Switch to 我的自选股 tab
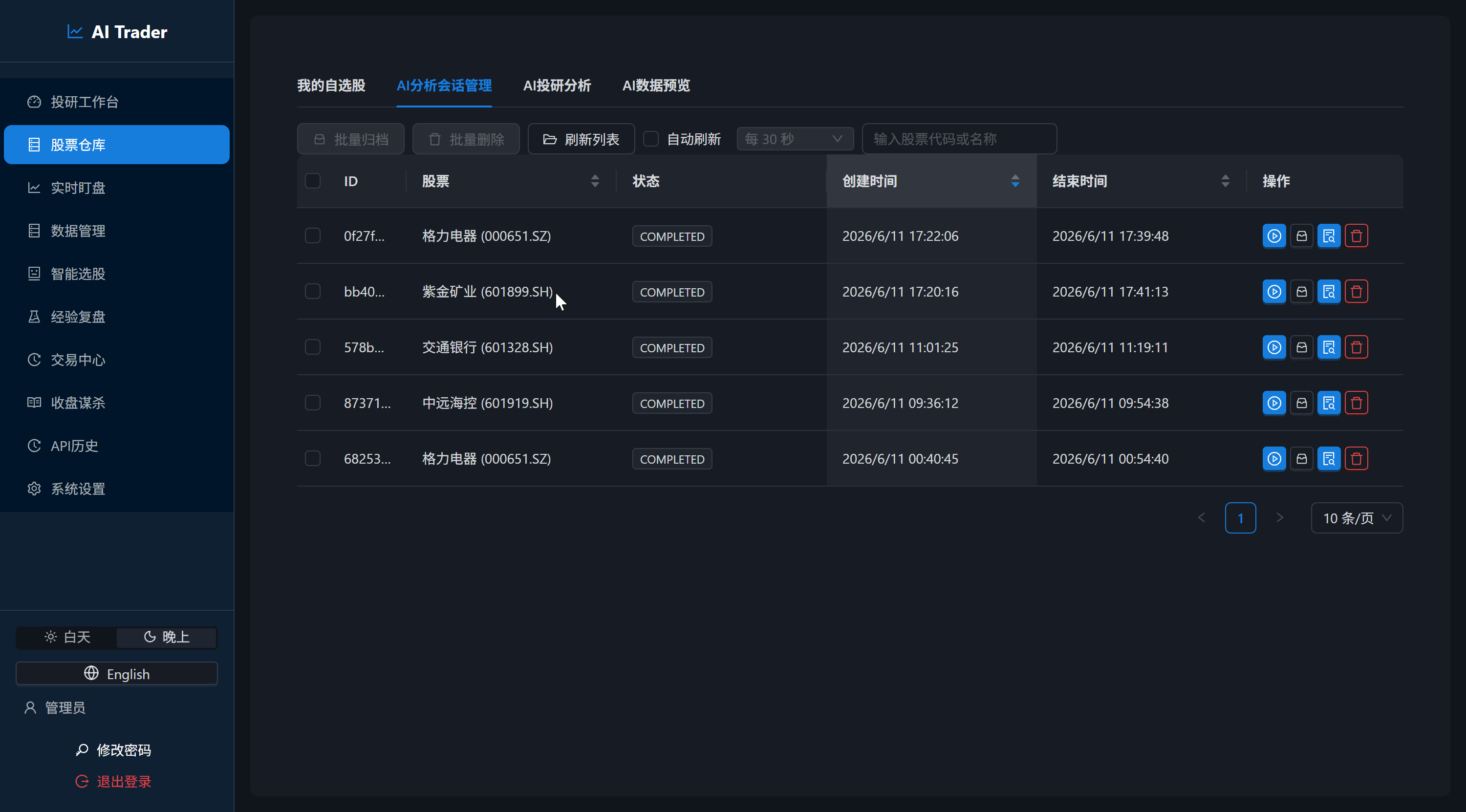This screenshot has width=1466, height=812. click(x=331, y=85)
